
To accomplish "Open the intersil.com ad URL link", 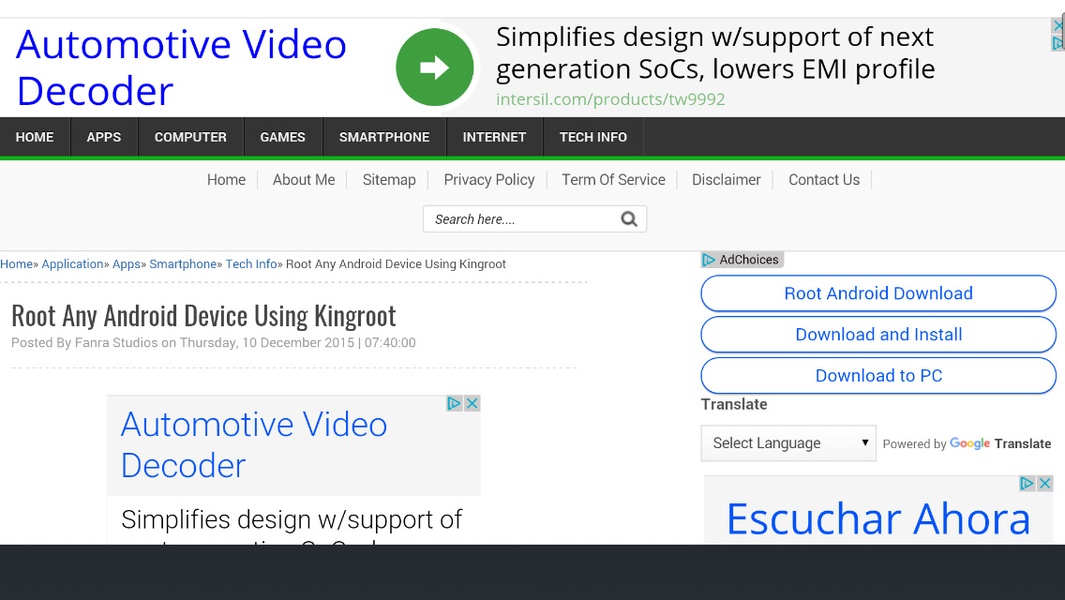I will (611, 99).
